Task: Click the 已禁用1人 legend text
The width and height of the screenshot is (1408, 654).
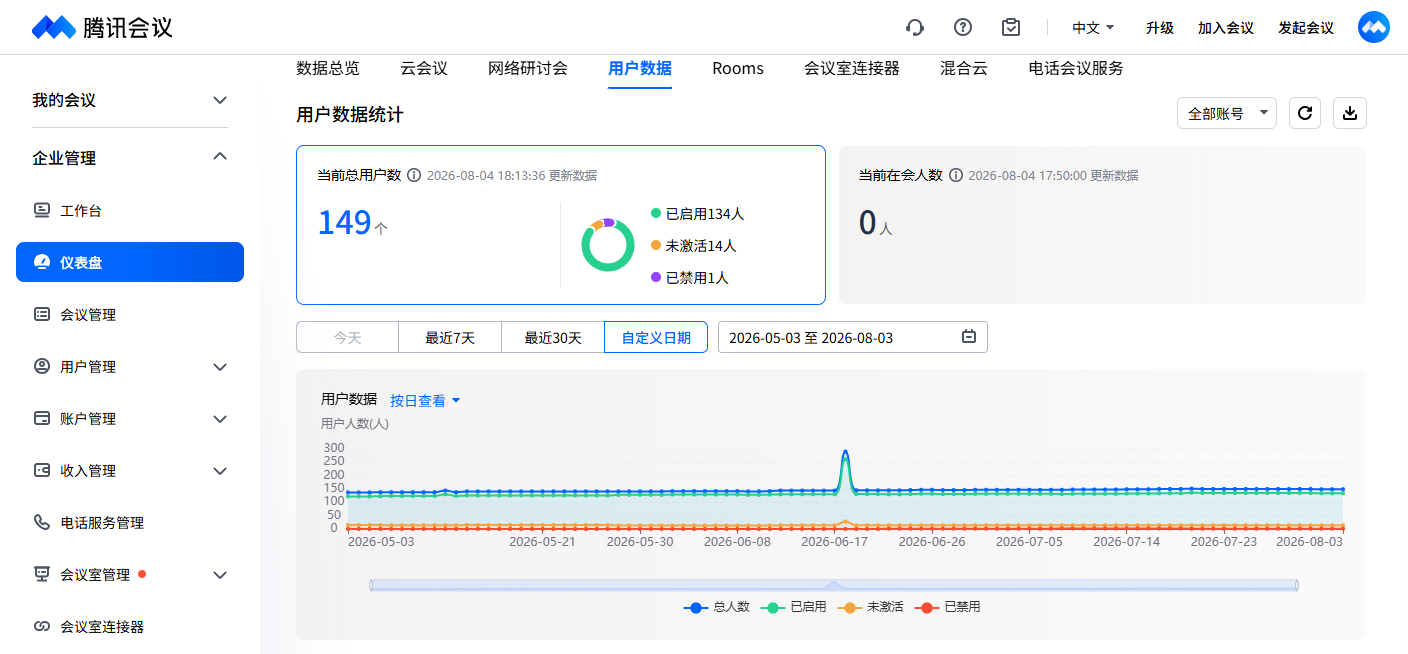Action: click(x=697, y=278)
